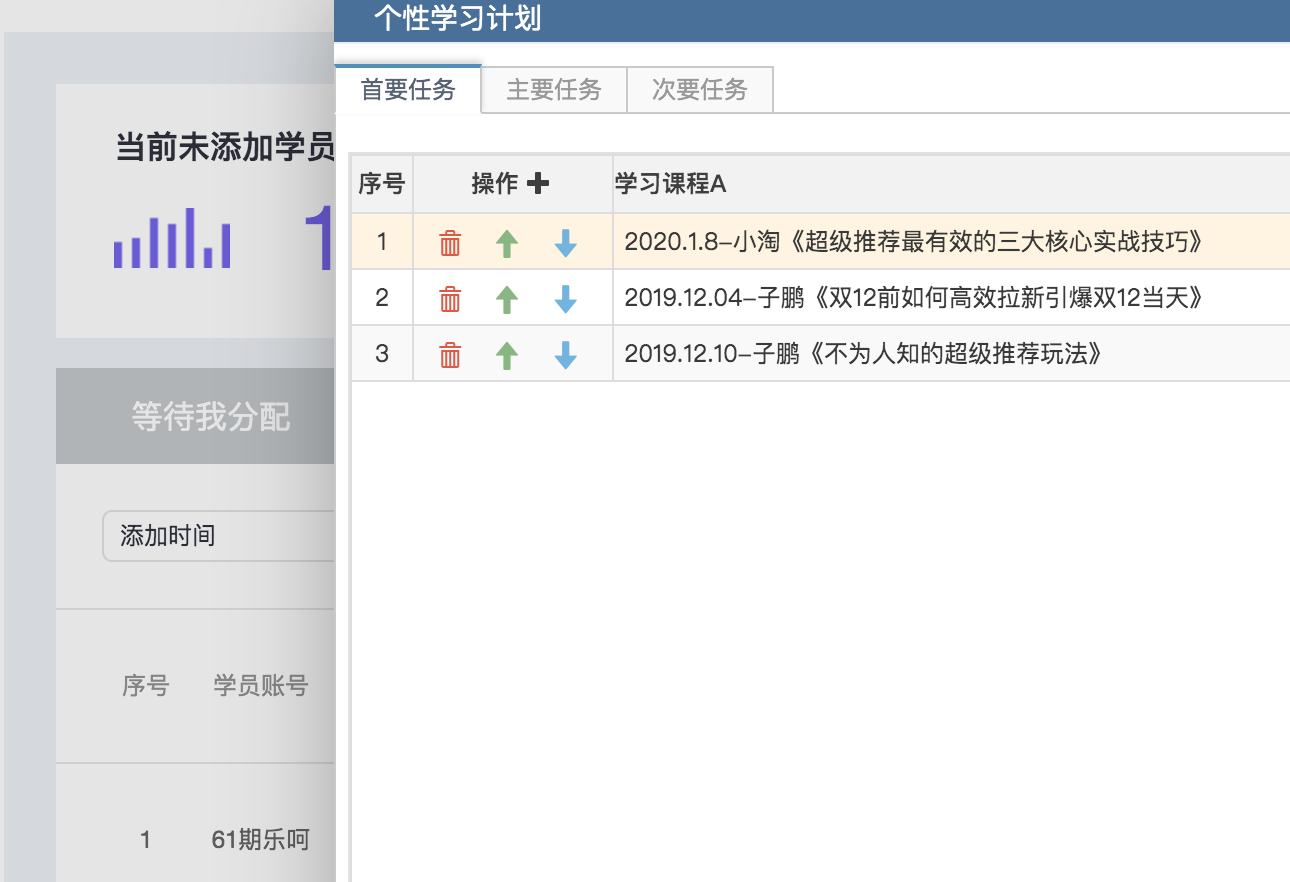
Task: Open the 添加时间 dropdown
Action: click(x=218, y=536)
